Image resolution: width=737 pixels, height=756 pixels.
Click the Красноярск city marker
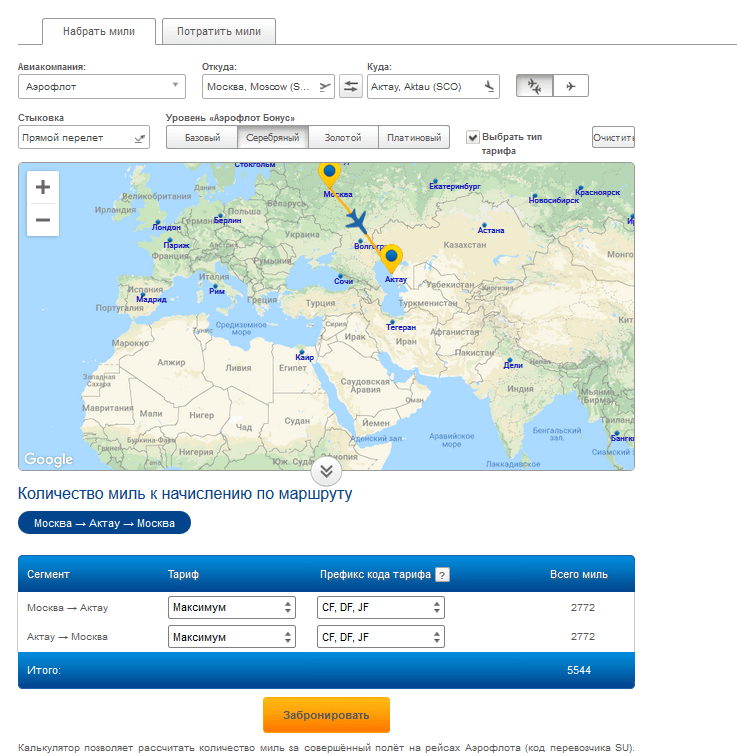coord(580,188)
